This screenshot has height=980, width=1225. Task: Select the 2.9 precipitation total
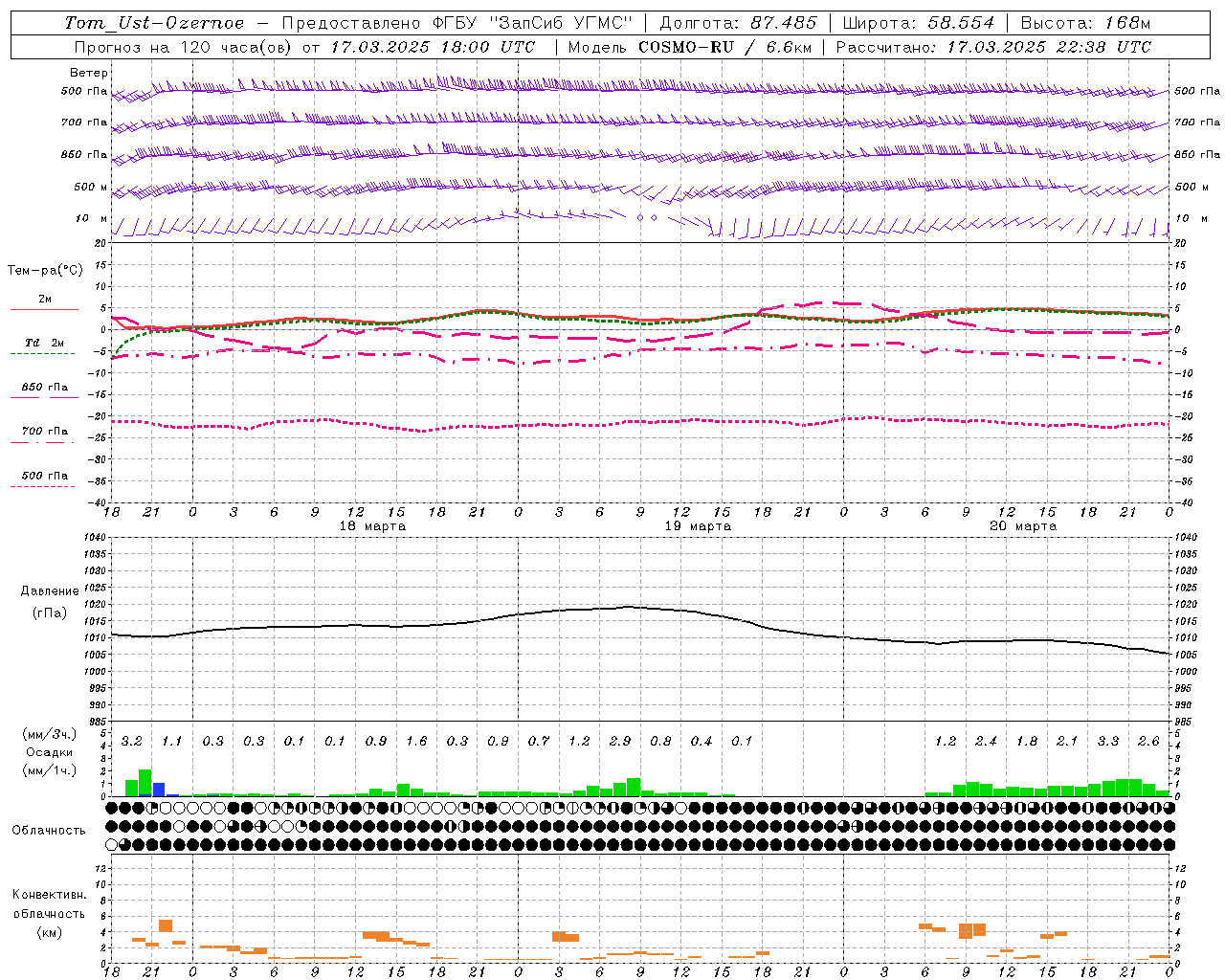point(619,741)
